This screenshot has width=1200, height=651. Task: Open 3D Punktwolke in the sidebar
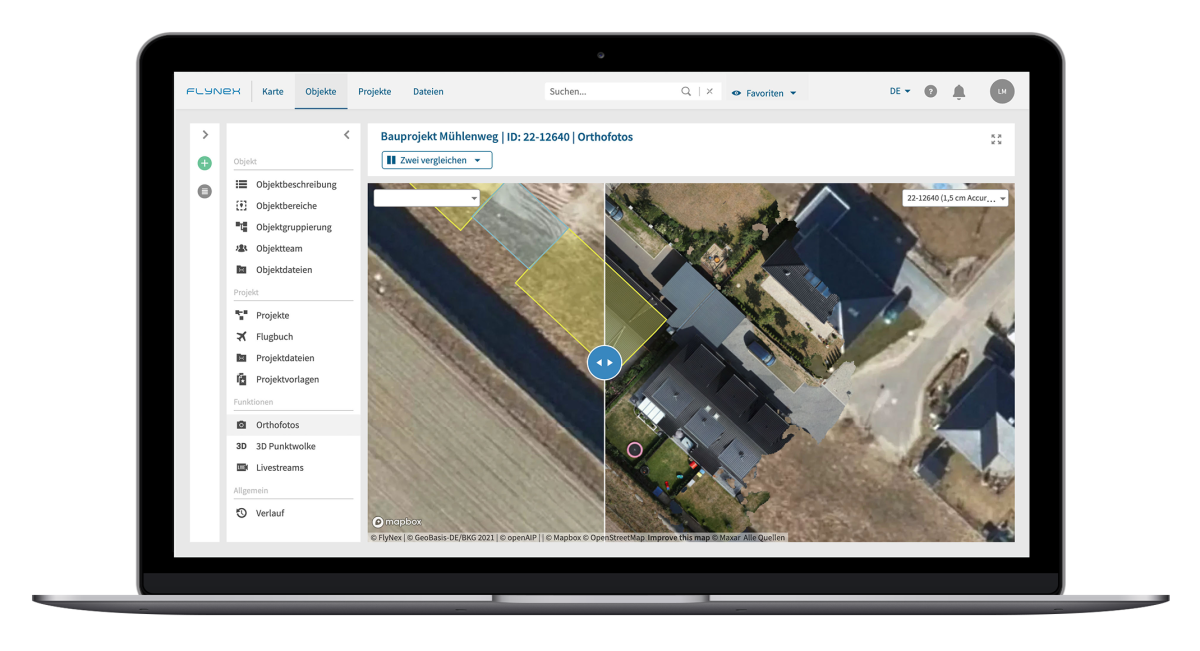[x=285, y=446]
